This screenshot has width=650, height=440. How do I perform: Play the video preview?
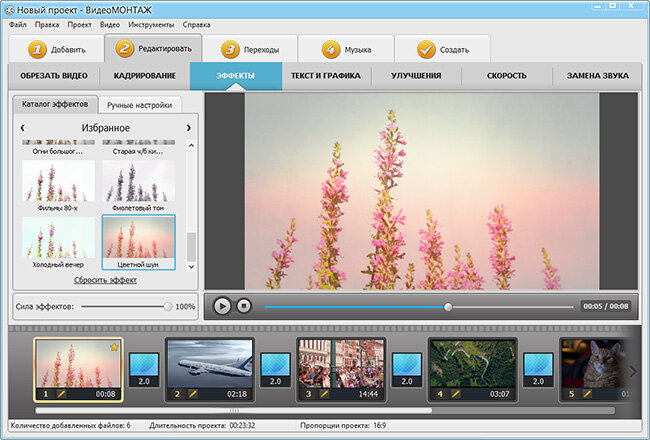tap(222, 306)
